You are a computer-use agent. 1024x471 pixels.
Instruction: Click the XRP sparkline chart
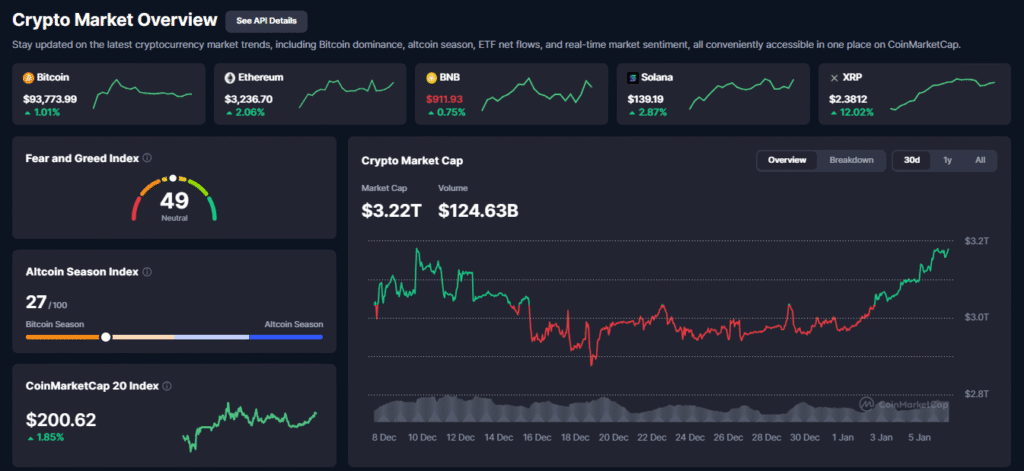942,92
